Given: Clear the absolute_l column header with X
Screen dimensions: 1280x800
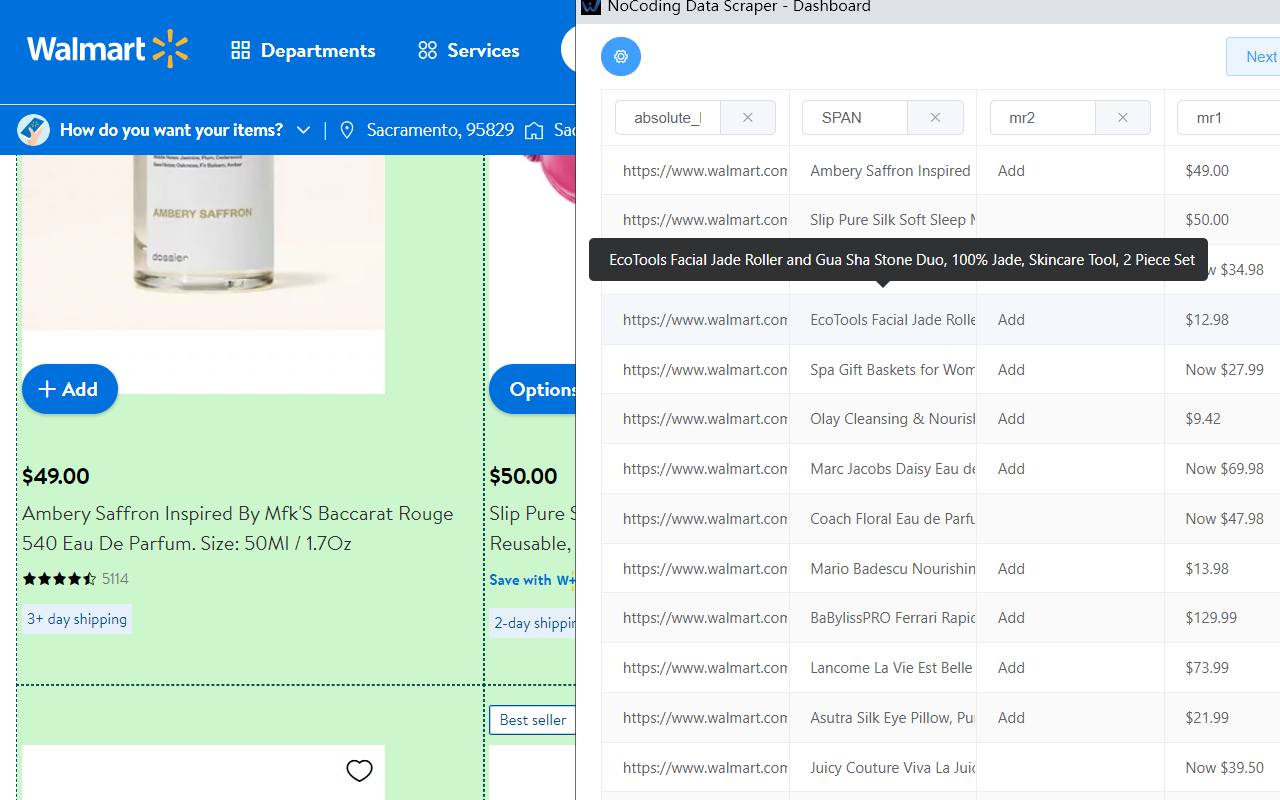Looking at the screenshot, I should point(747,118).
